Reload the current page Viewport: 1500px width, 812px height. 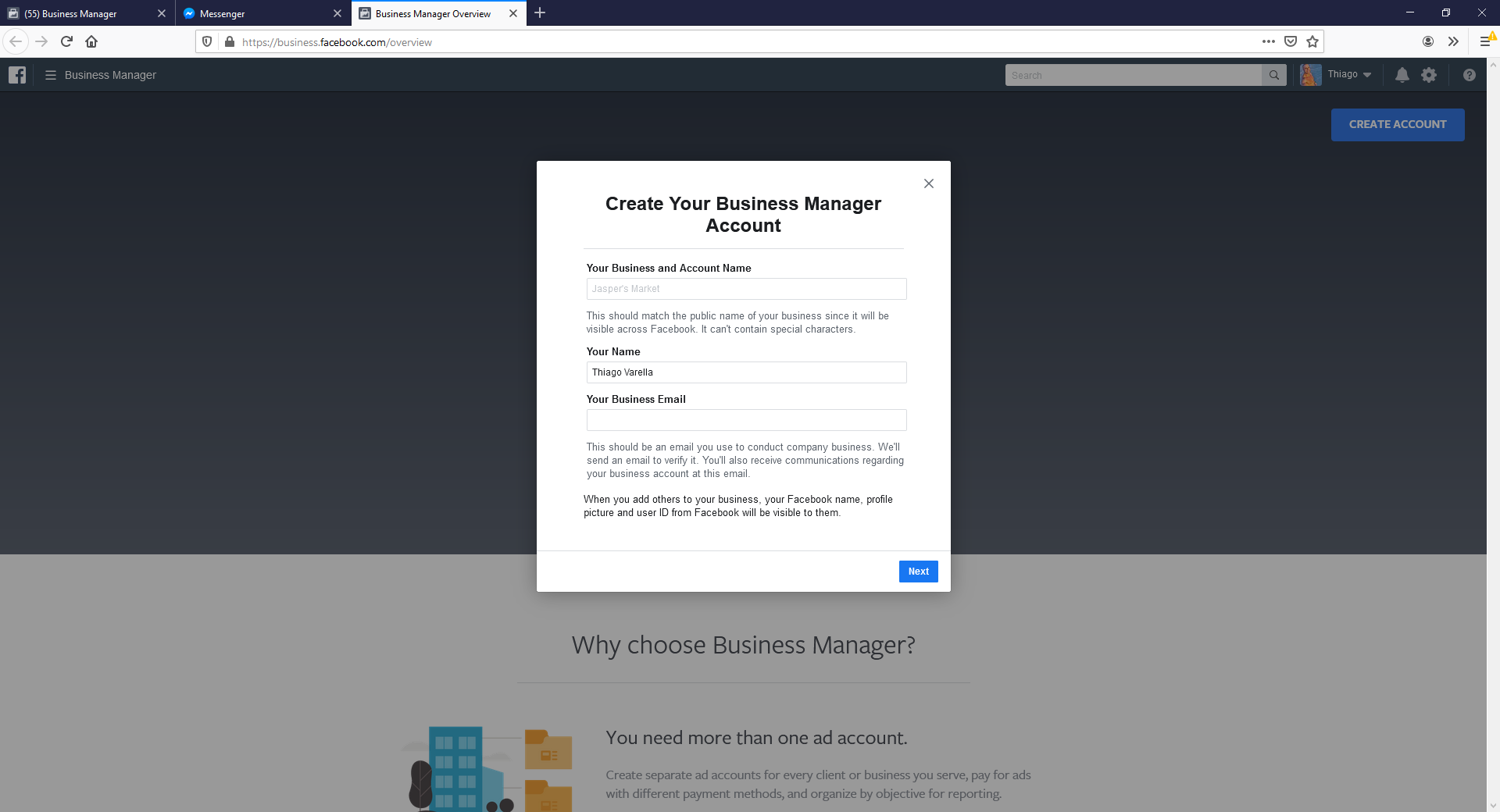click(x=66, y=41)
